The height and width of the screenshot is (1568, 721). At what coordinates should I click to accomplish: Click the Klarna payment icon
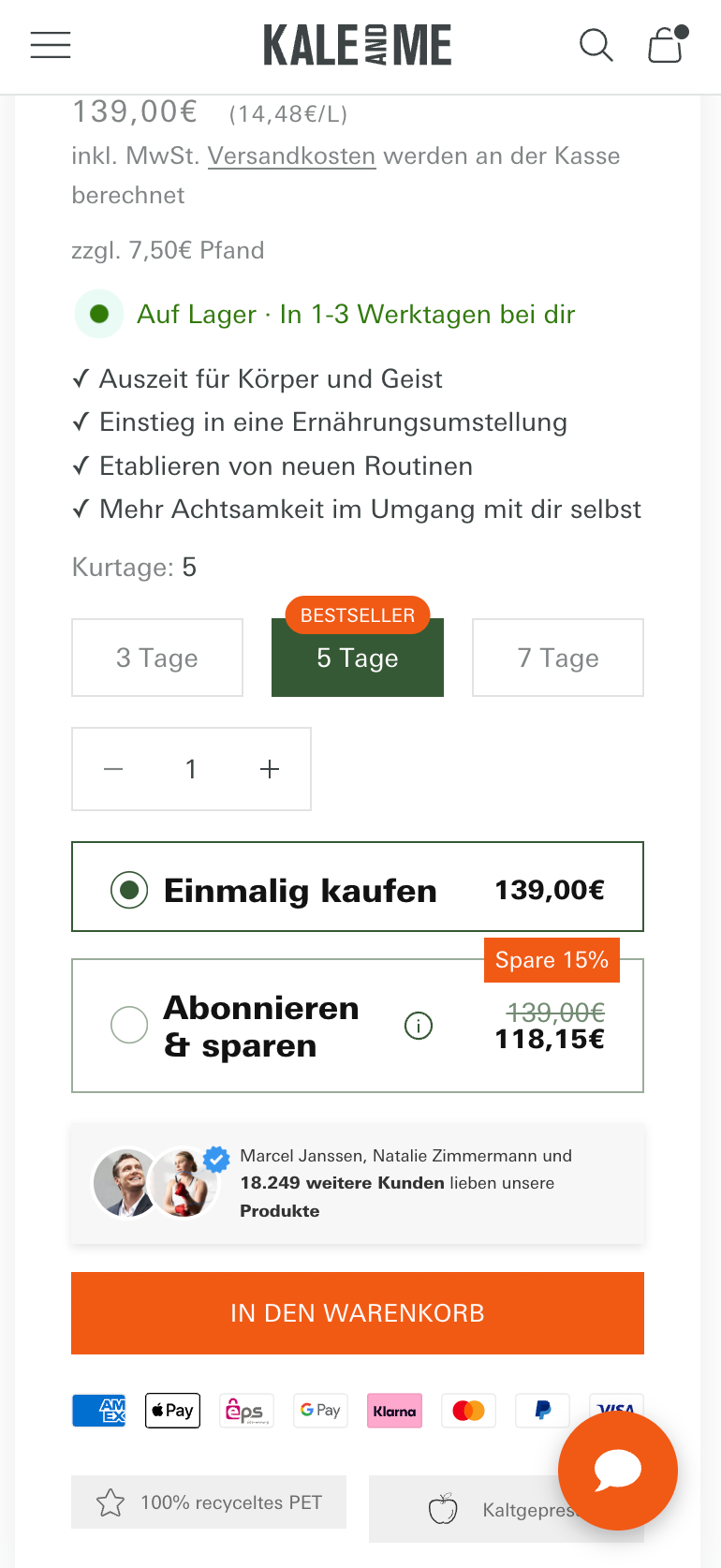[x=394, y=1411]
